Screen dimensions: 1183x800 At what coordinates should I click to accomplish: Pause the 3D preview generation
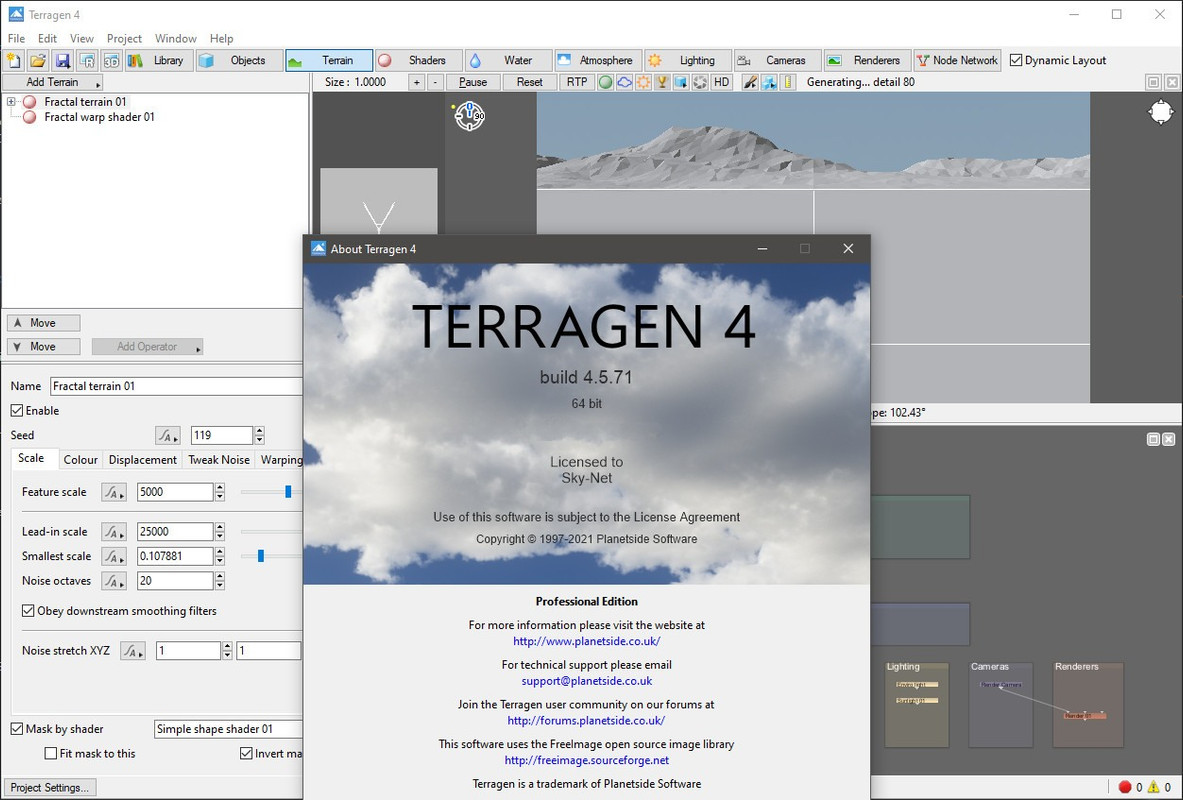tap(473, 82)
